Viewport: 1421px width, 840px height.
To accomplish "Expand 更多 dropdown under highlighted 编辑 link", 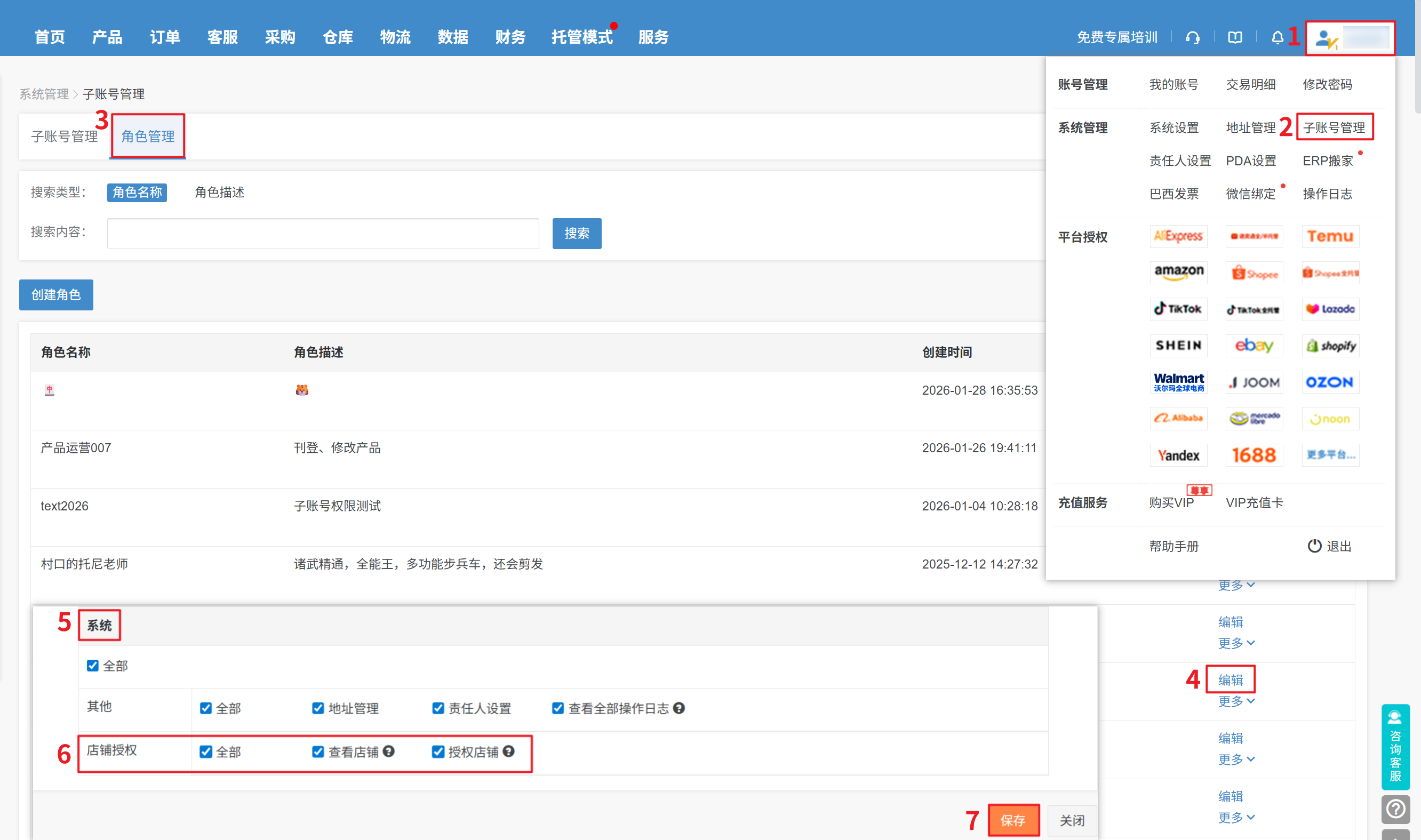I will (x=1236, y=701).
